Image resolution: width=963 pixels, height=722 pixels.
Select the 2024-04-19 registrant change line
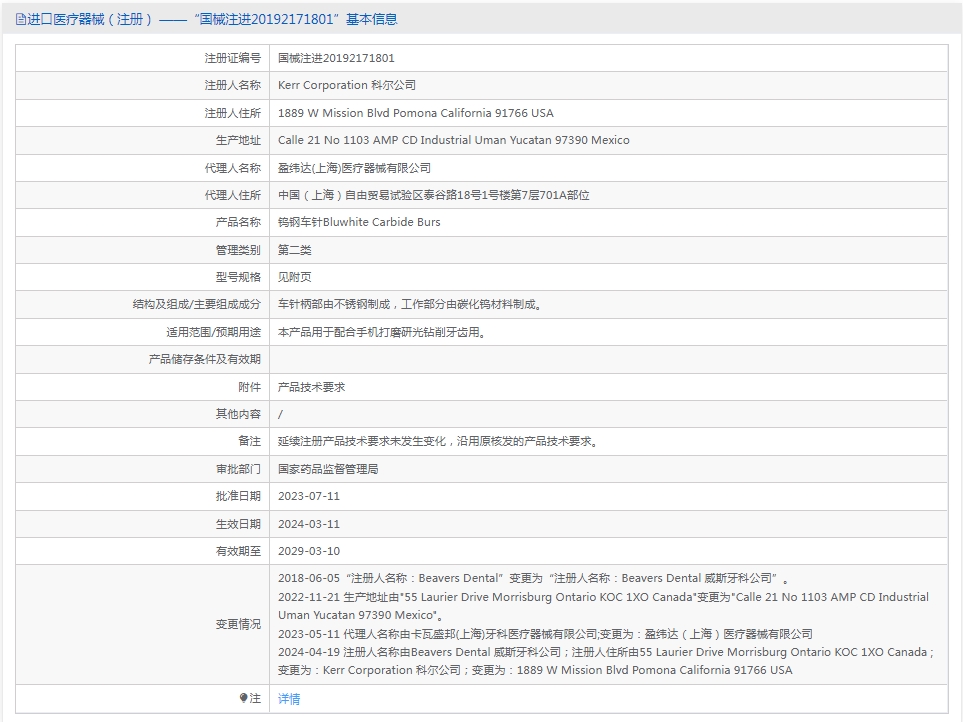(606, 661)
